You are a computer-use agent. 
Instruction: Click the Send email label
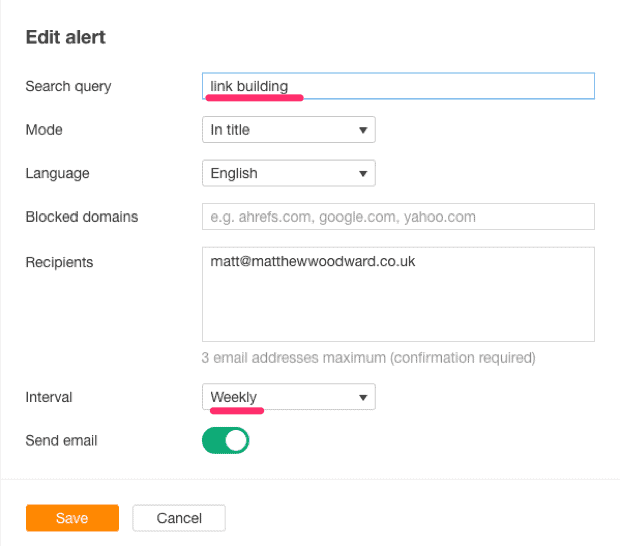tap(61, 440)
